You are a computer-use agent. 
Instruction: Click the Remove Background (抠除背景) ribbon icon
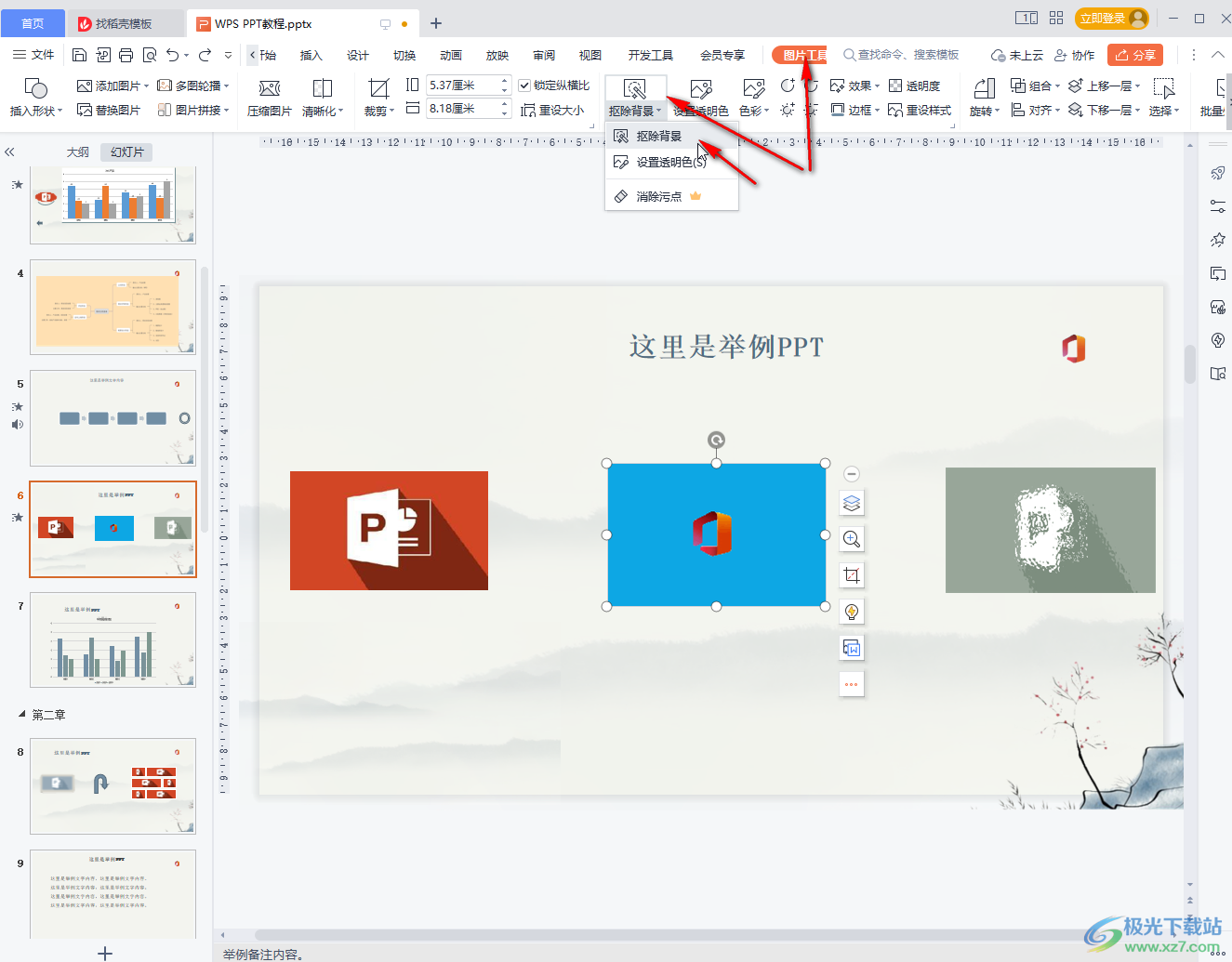635,88
